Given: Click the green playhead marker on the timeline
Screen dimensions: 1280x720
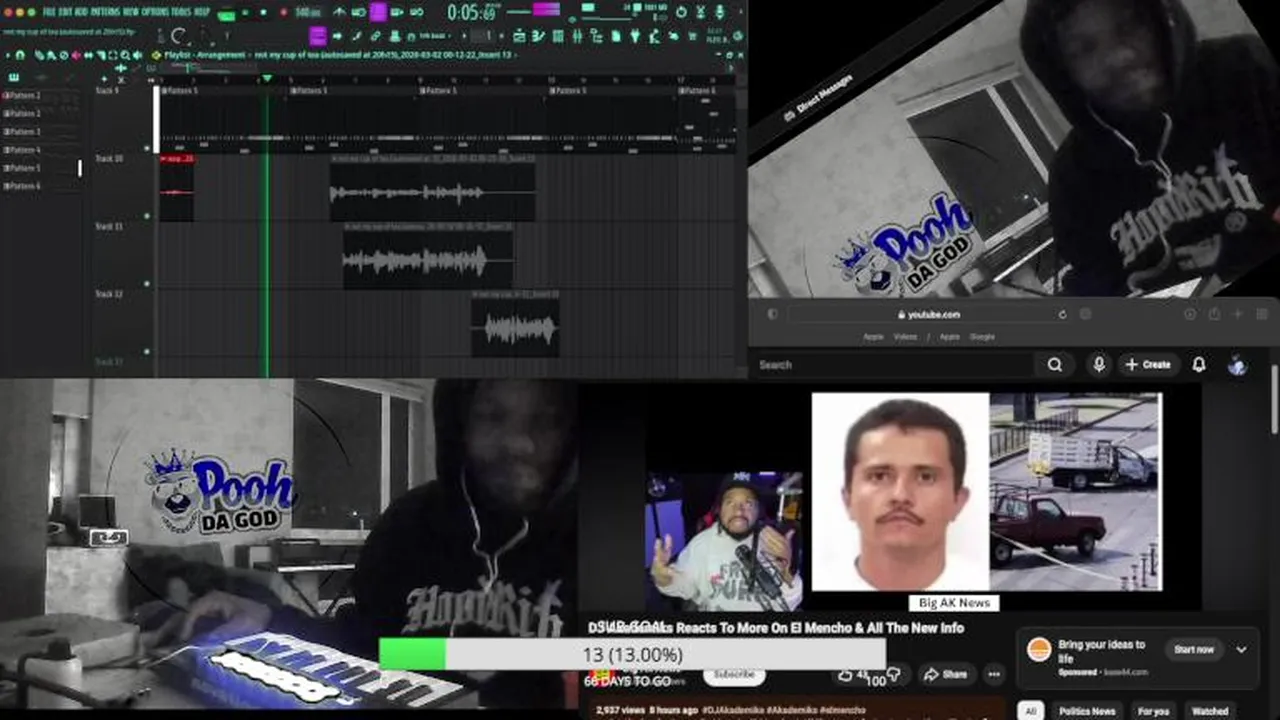Looking at the screenshot, I should coord(266,79).
